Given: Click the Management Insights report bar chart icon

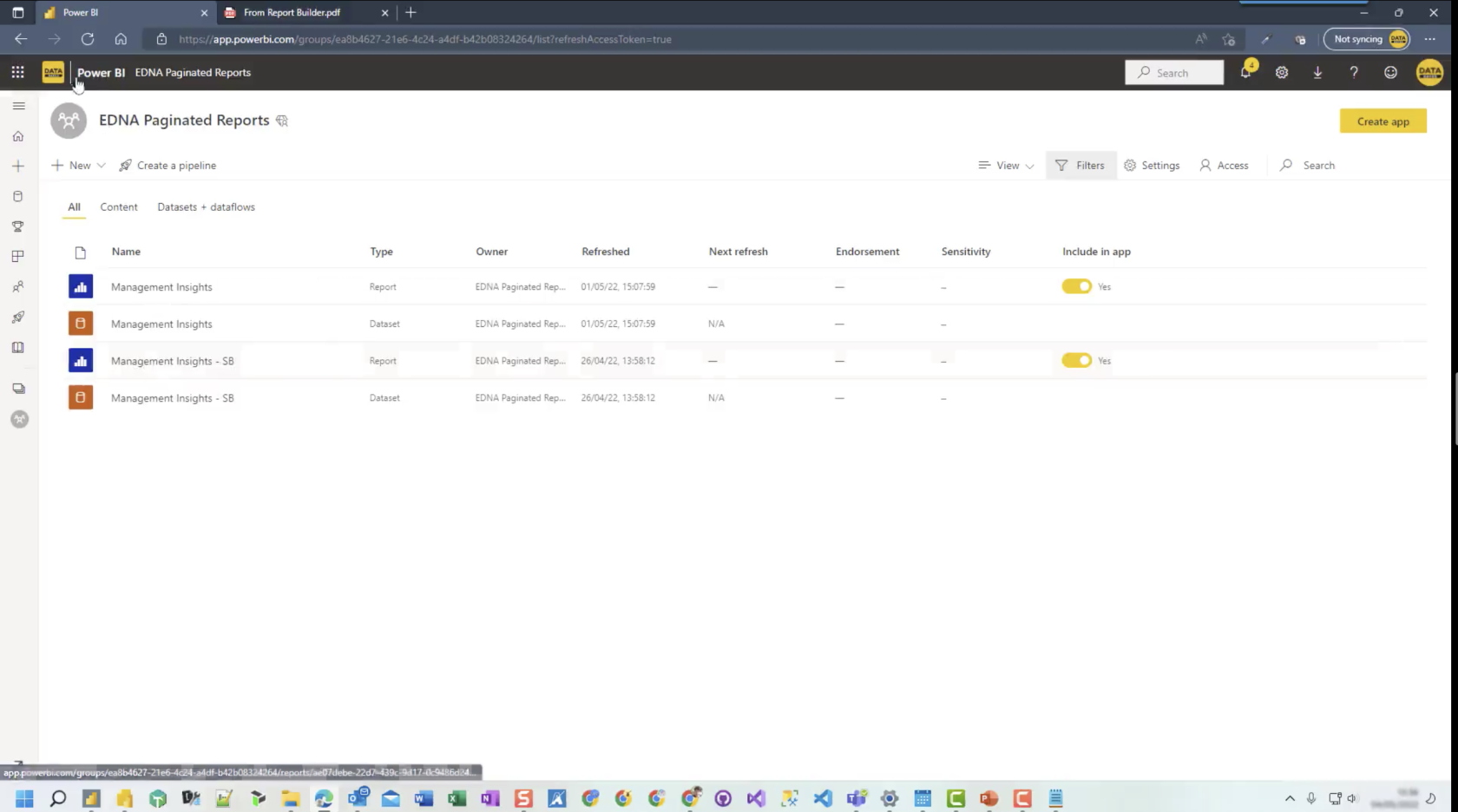Looking at the screenshot, I should pyautogui.click(x=81, y=286).
